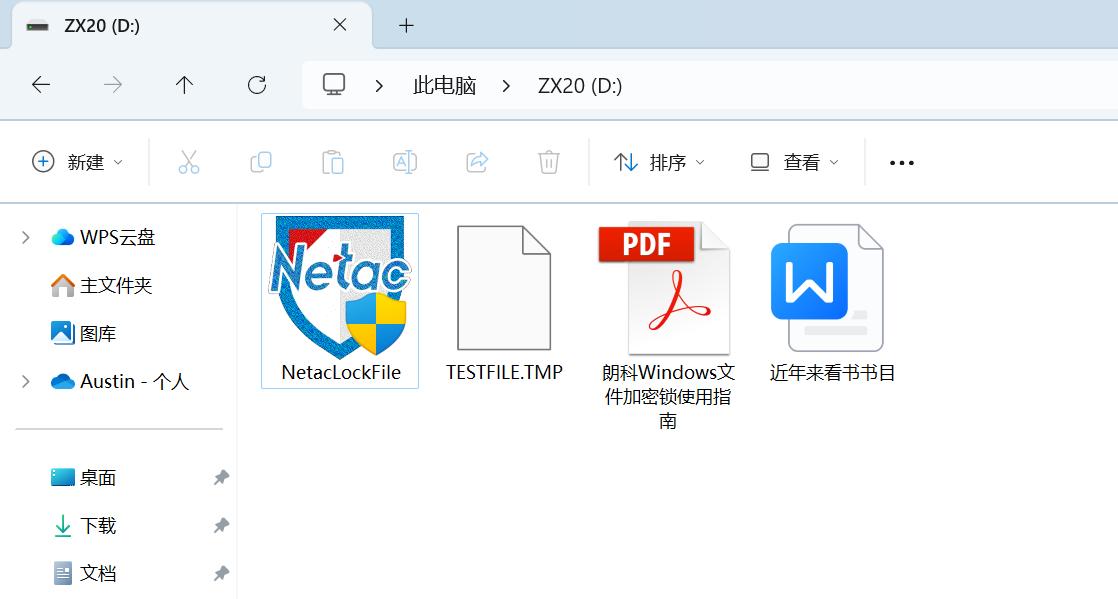The height and width of the screenshot is (599, 1118).
Task: Open 桌面 desktop quick access folder
Action: [83, 478]
